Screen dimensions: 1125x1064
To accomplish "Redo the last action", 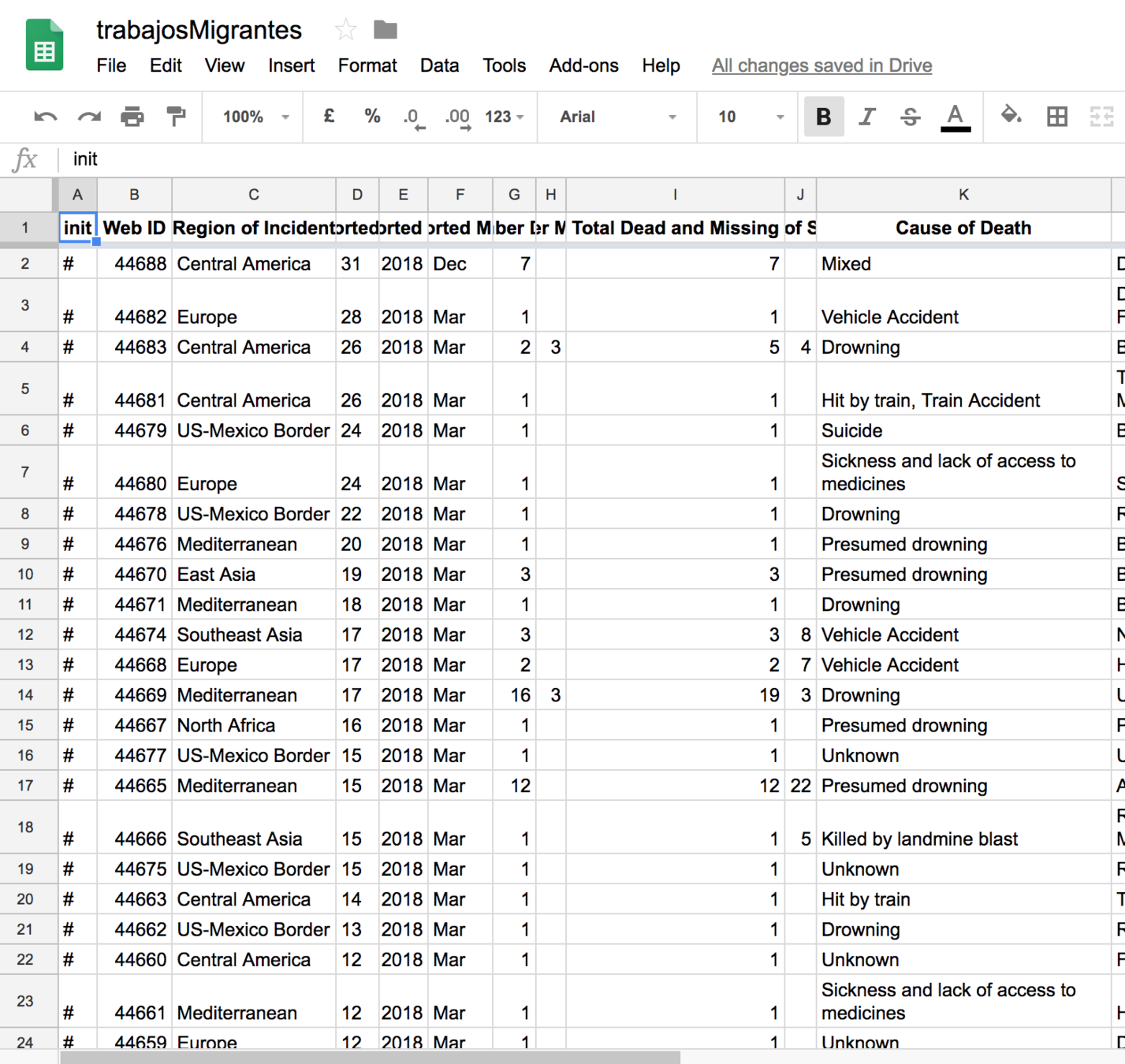I will (88, 117).
